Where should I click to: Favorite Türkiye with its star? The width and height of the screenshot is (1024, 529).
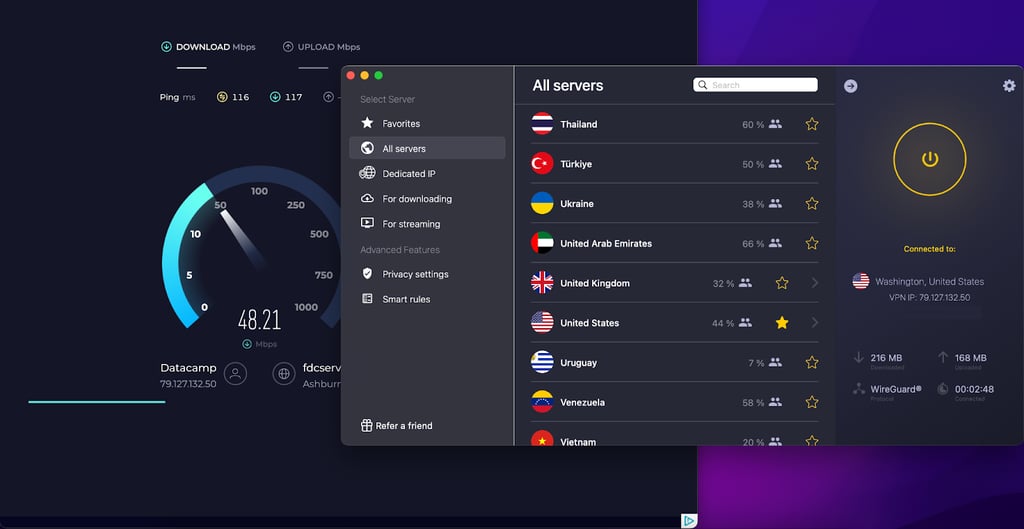point(812,164)
